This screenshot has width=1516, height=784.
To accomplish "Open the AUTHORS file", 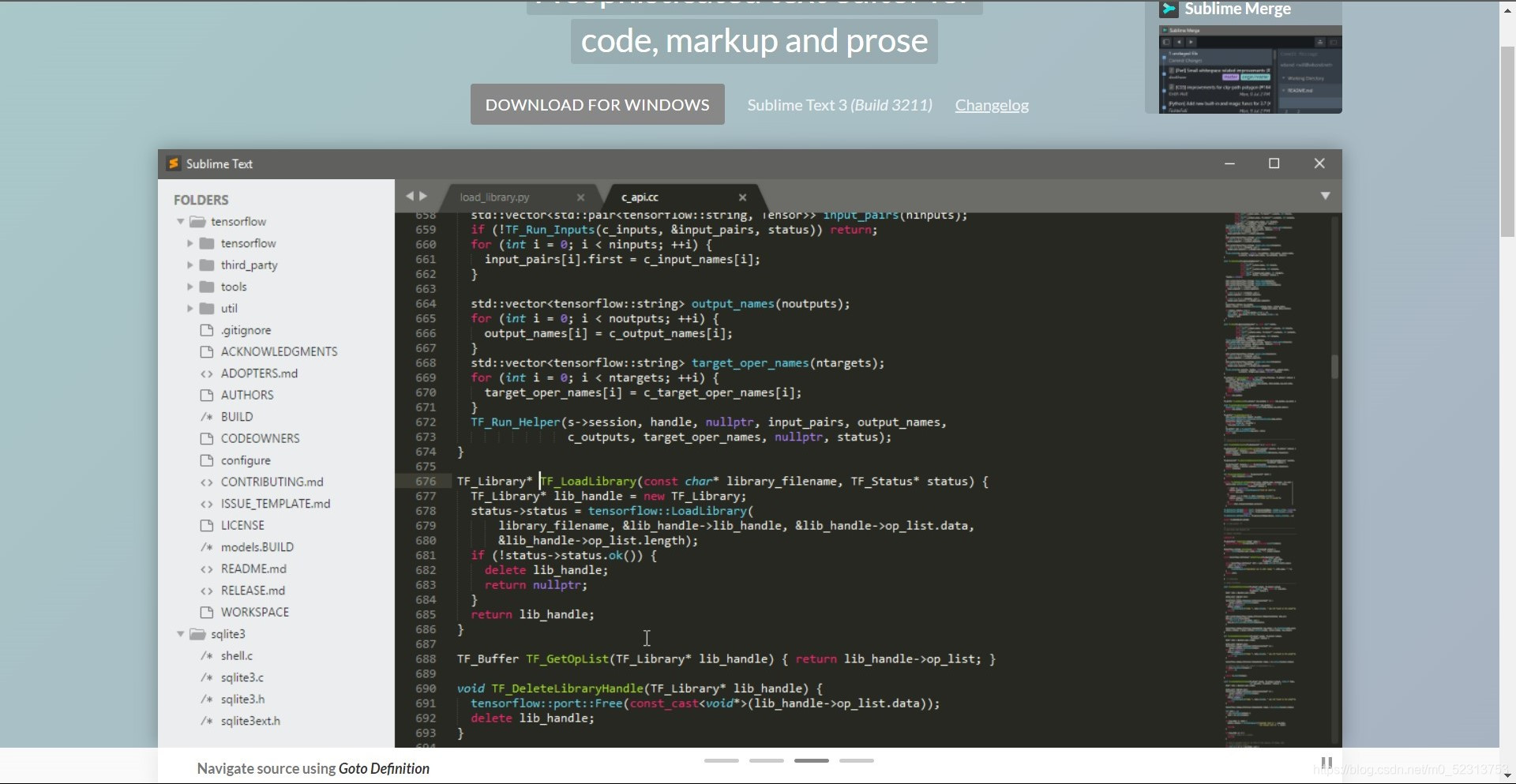I will (247, 395).
